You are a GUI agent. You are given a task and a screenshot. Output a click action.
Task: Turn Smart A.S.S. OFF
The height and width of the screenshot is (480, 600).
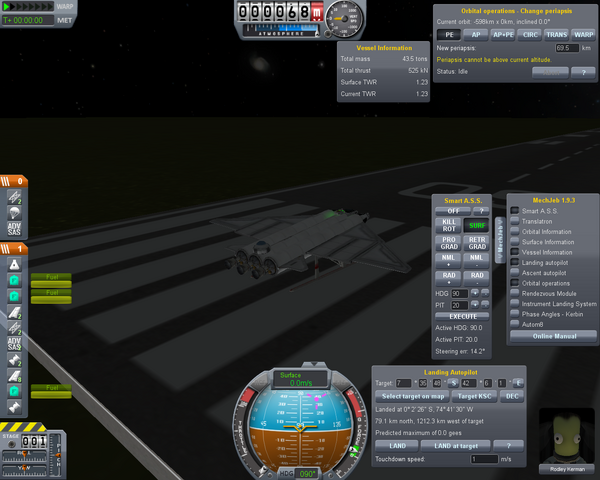(453, 211)
